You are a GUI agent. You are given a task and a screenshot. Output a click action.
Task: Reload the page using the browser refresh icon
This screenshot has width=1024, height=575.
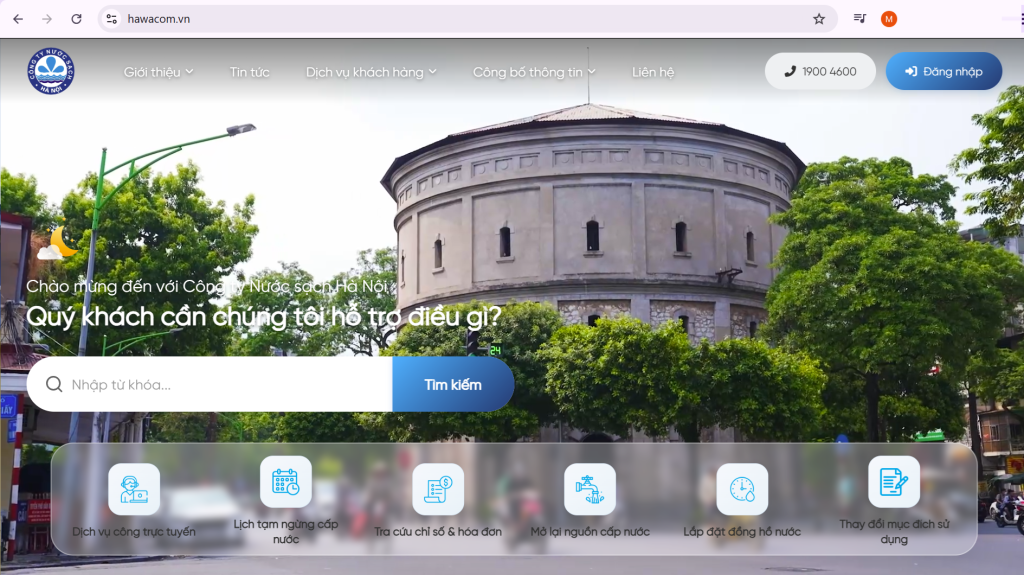coord(77,19)
